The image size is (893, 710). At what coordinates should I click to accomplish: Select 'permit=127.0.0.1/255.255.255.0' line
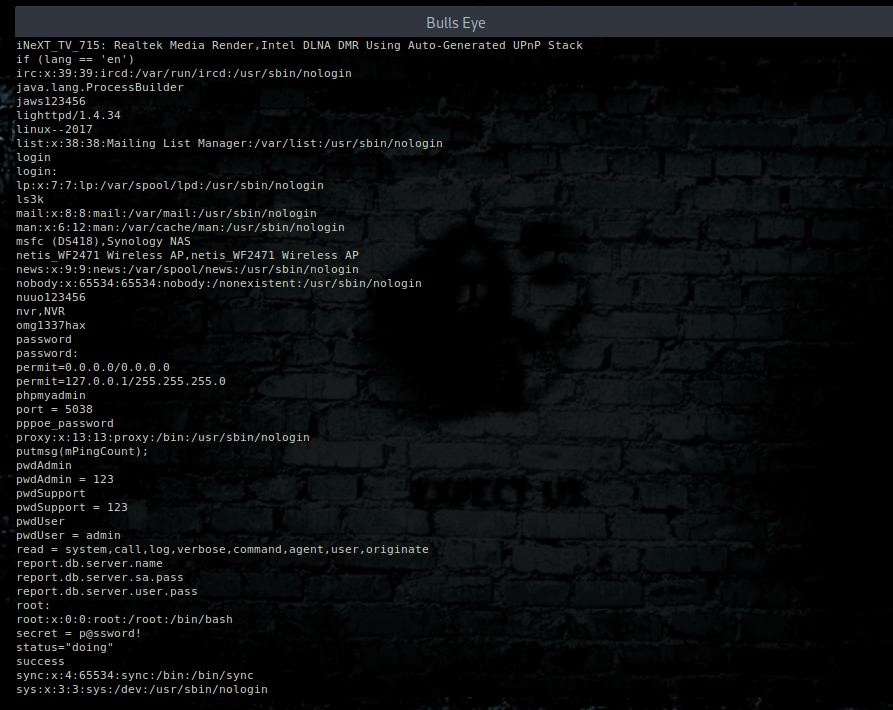click(121, 381)
